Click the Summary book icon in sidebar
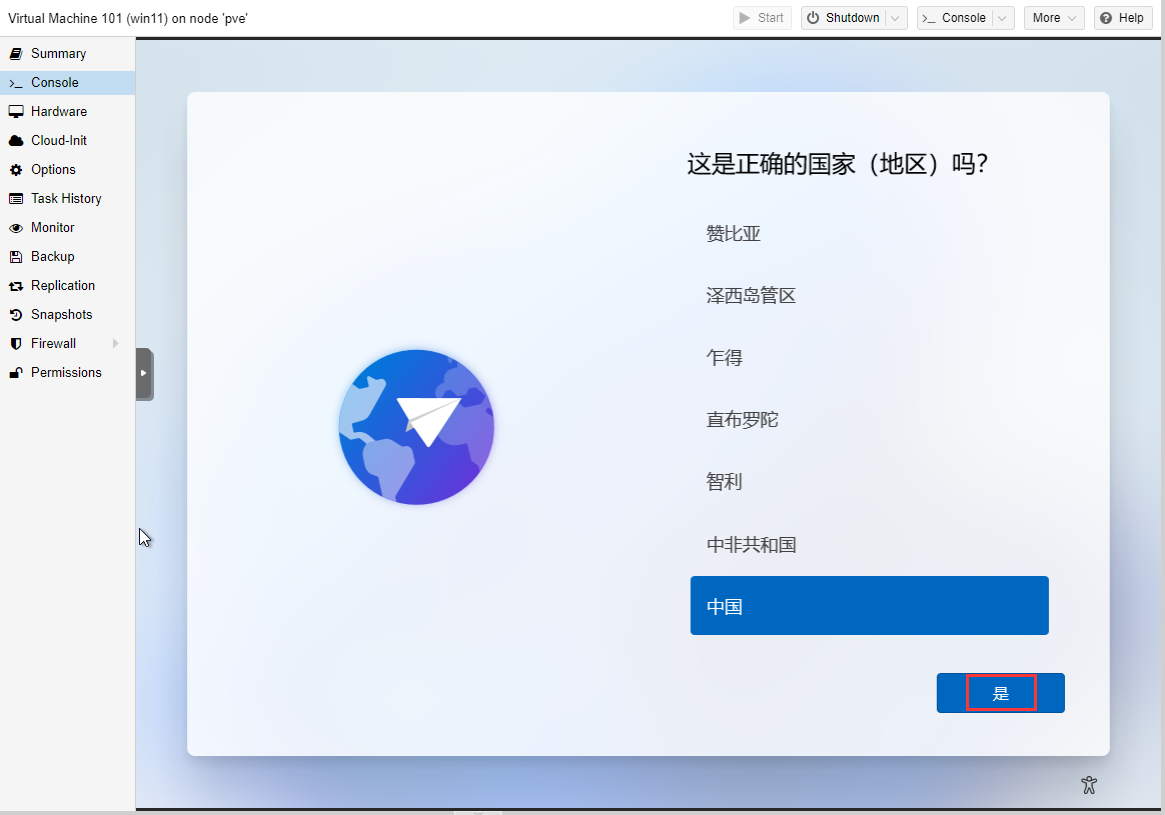This screenshot has height=815, width=1165. click(16, 54)
